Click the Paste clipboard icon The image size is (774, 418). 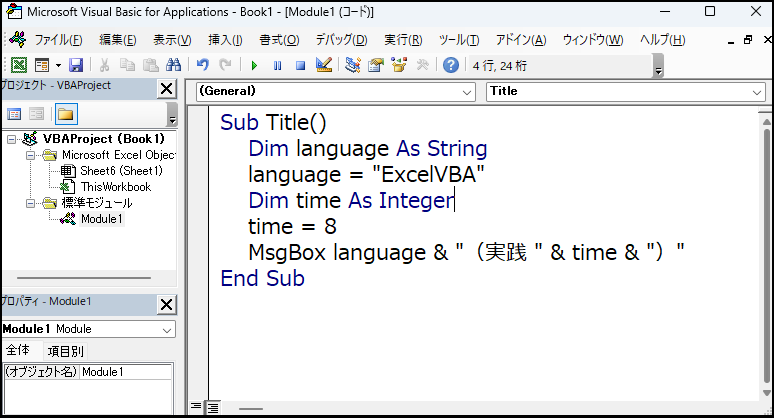point(151,65)
